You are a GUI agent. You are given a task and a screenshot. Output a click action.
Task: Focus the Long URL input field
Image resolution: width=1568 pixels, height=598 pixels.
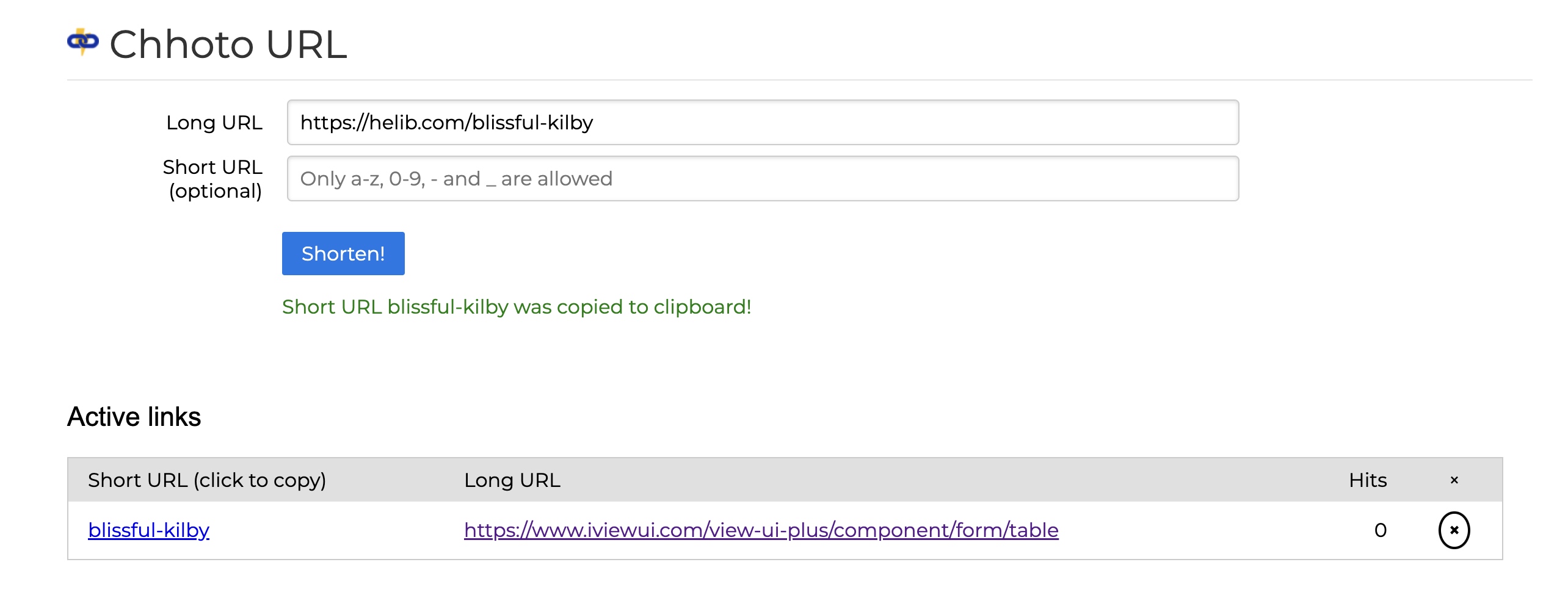762,123
